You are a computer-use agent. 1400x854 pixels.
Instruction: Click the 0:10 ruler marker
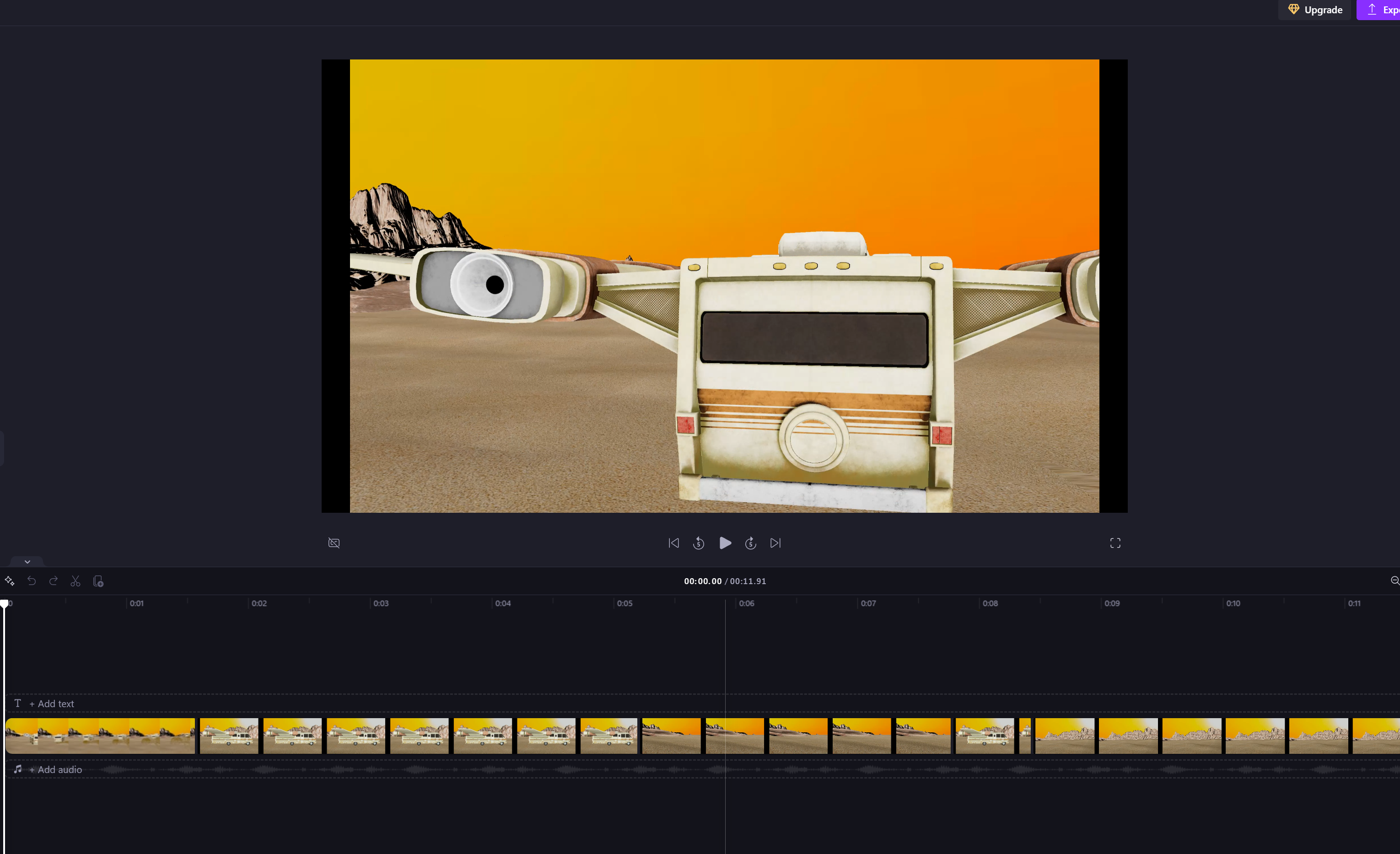coord(1233,603)
